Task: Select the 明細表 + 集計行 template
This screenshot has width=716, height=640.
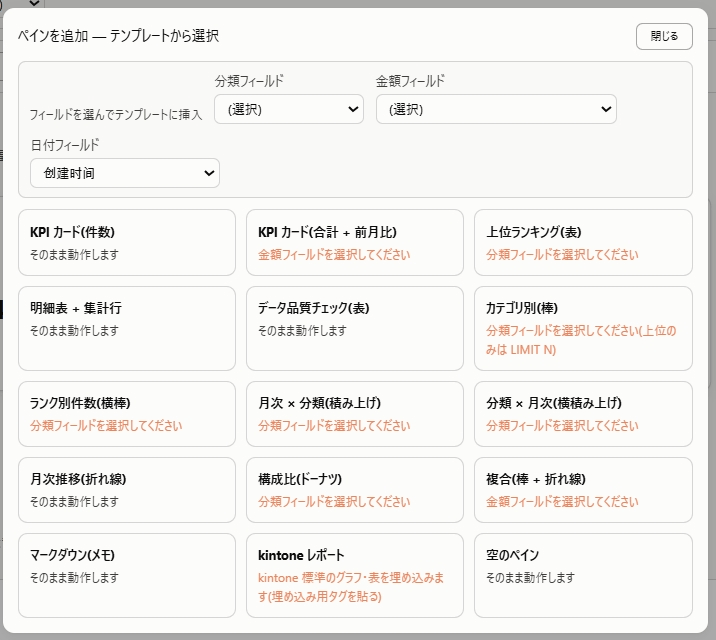Action: point(127,328)
